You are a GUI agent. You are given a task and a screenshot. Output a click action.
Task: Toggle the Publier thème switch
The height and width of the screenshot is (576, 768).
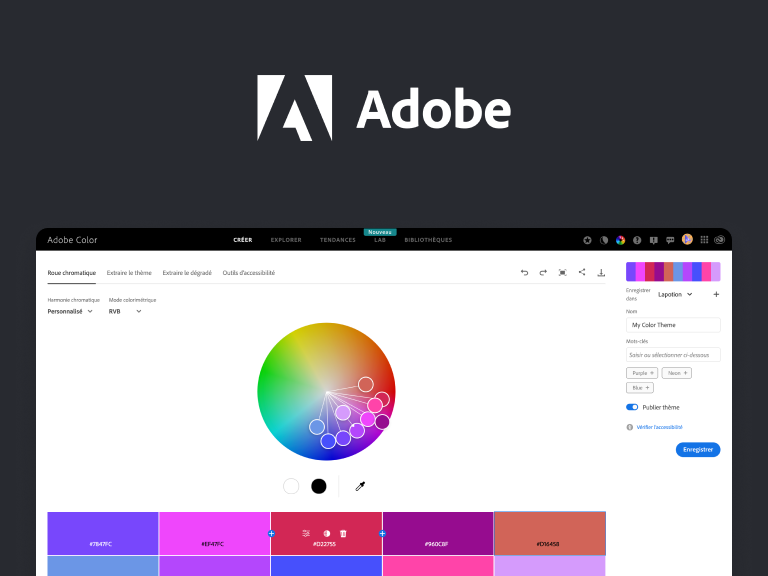pos(632,407)
